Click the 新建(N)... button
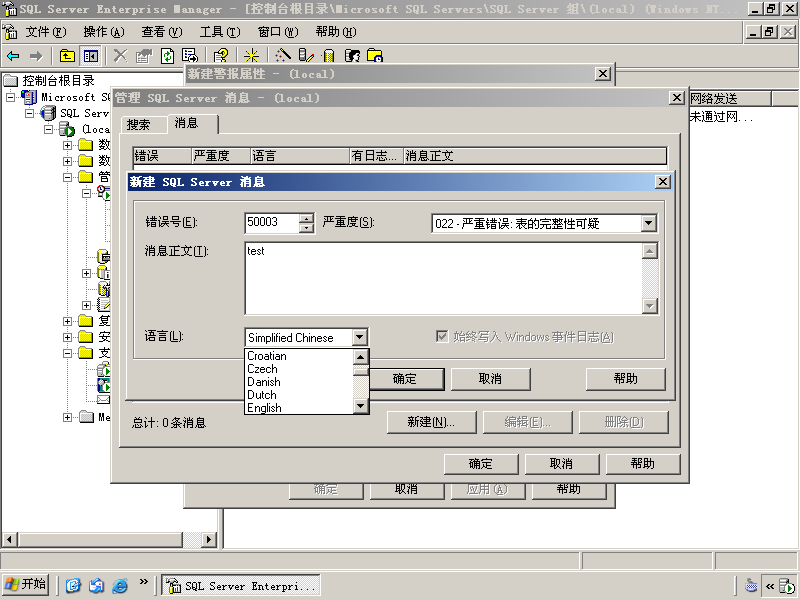This screenshot has height=600, width=800. (431, 422)
